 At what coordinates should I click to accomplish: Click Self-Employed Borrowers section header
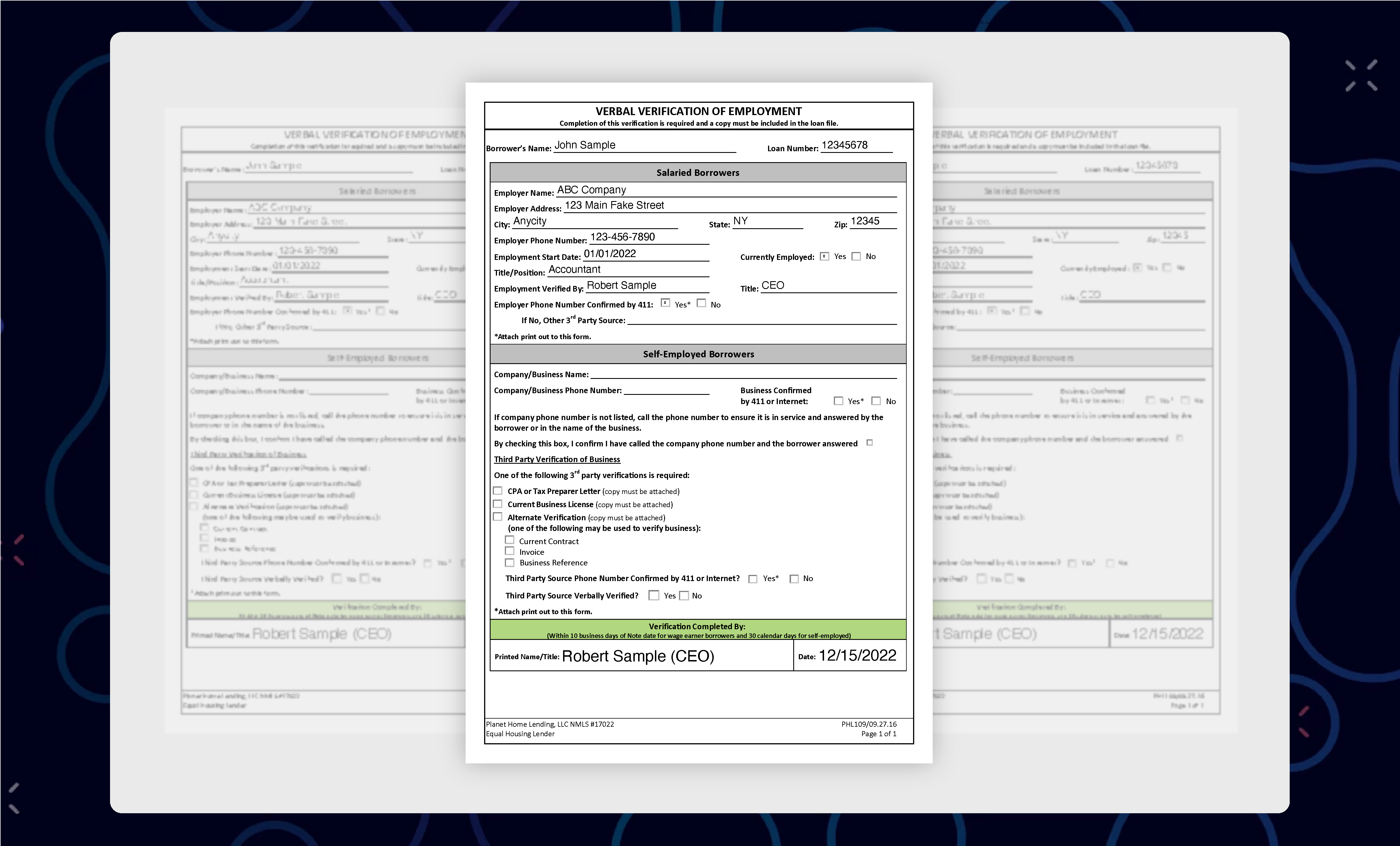pyautogui.click(x=698, y=354)
